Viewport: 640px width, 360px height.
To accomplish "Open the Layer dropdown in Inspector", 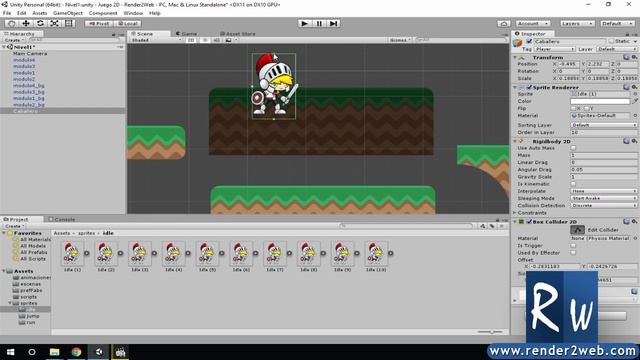I will [x=617, y=49].
